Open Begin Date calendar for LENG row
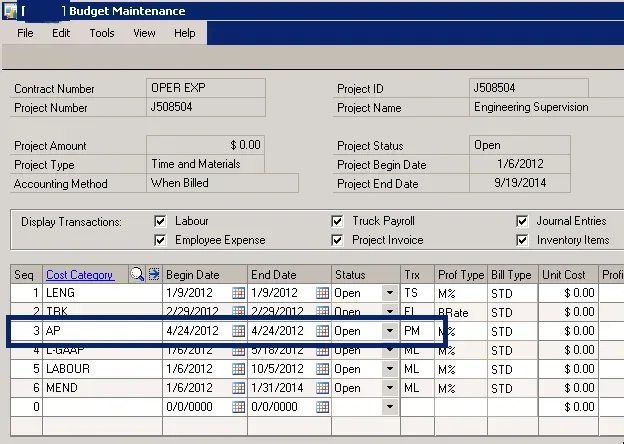 point(238,293)
